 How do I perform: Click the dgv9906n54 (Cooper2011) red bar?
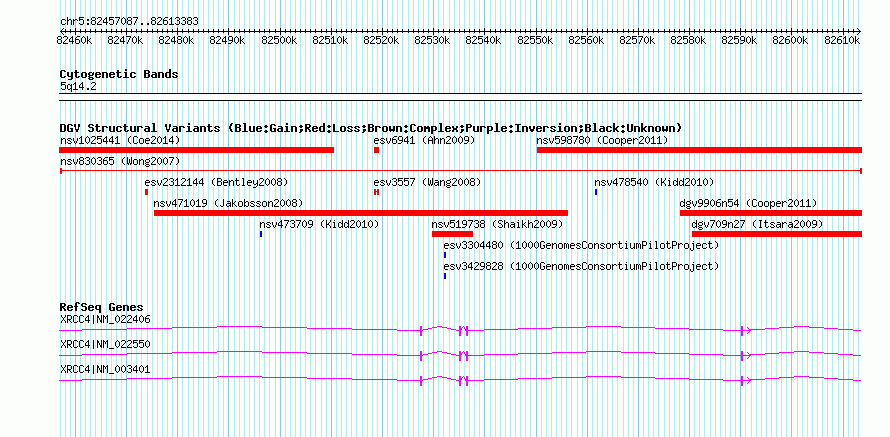point(771,213)
